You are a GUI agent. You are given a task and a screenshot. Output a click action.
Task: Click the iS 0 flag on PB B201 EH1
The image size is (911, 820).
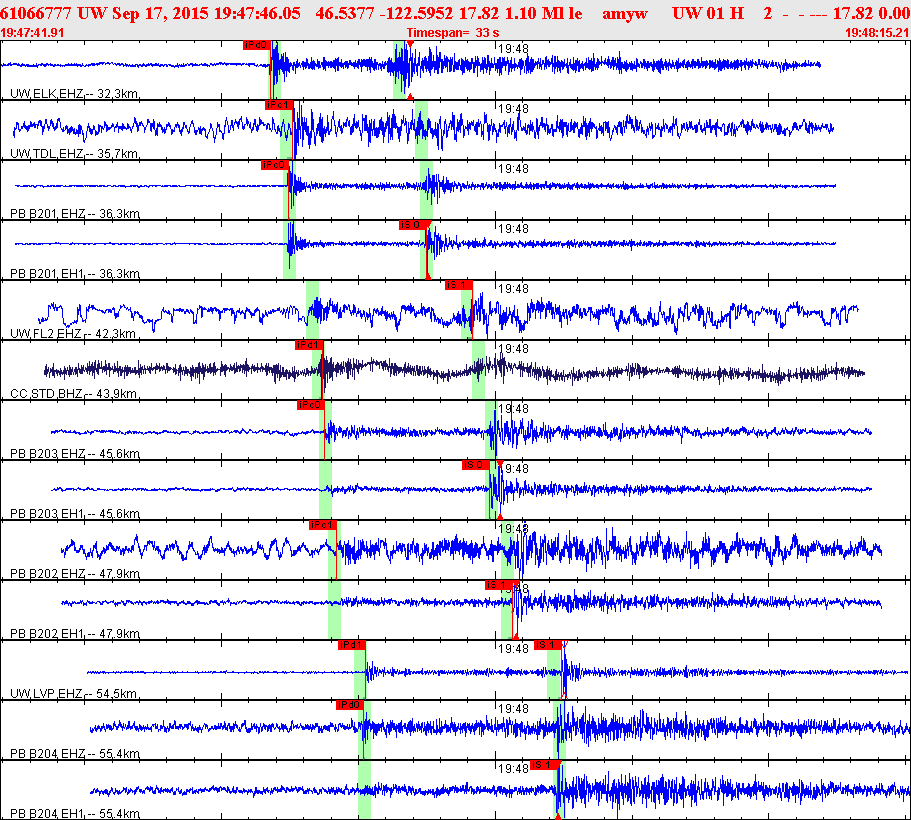coord(413,225)
